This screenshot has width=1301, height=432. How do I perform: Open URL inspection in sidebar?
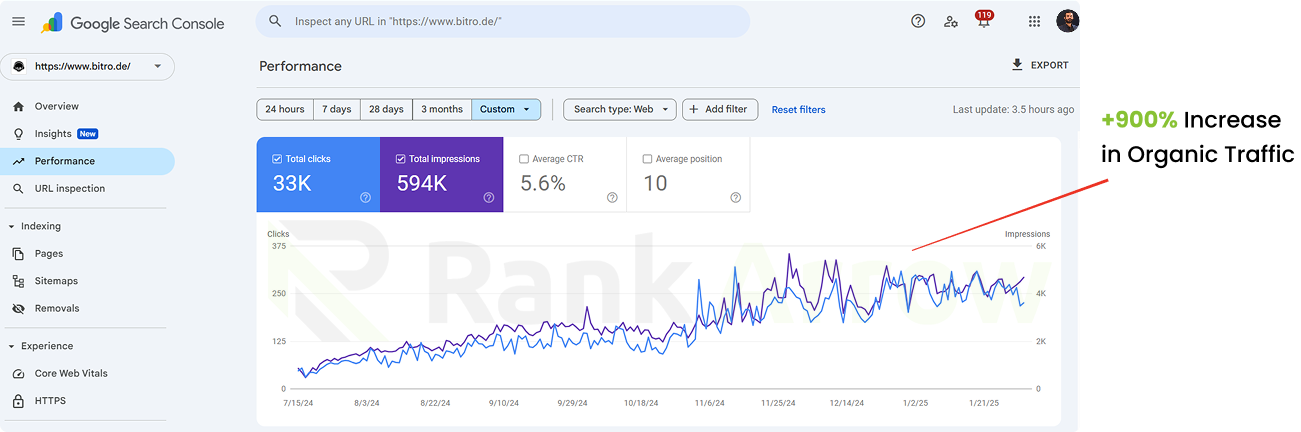[69, 188]
